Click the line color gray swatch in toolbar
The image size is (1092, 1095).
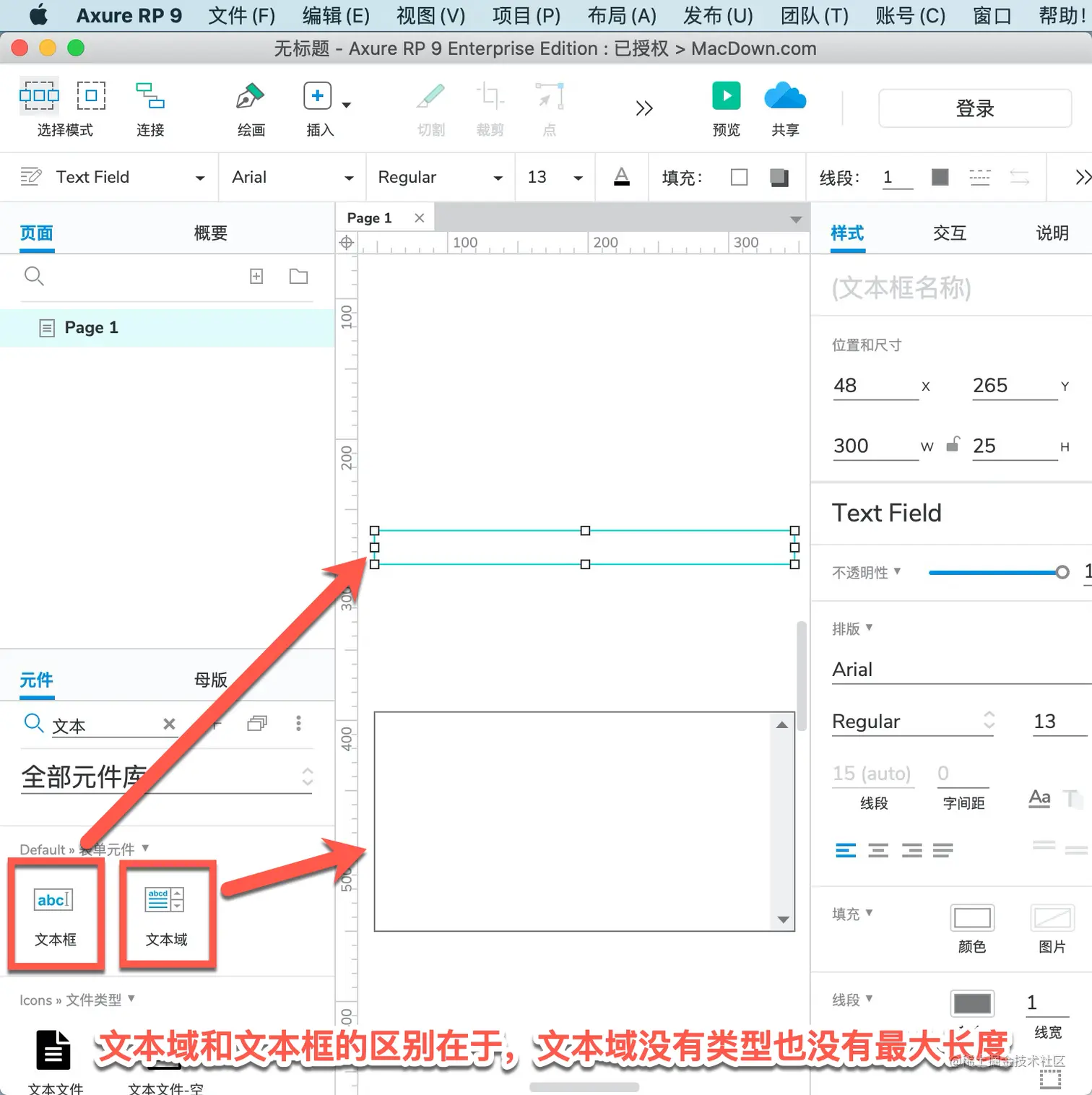coord(940,177)
